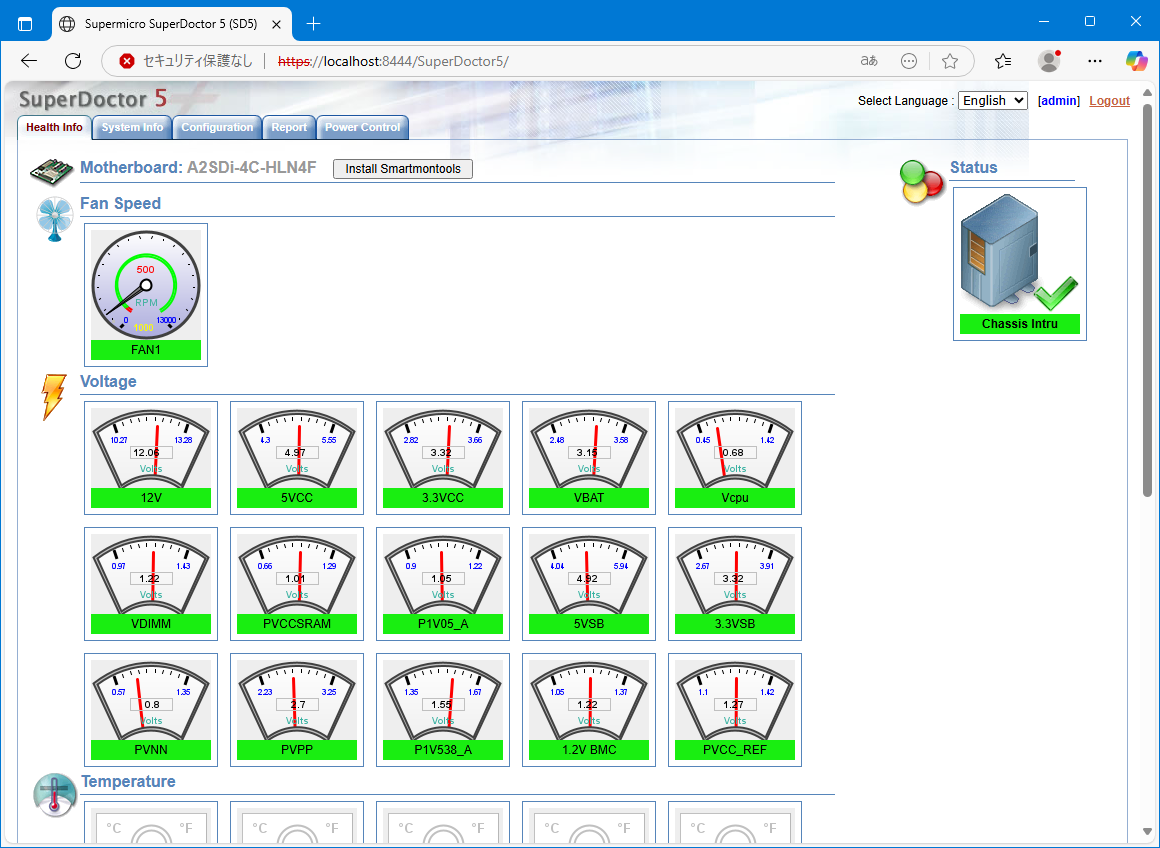Switch to the System Info tab
1160x848 pixels.
[x=132, y=128]
